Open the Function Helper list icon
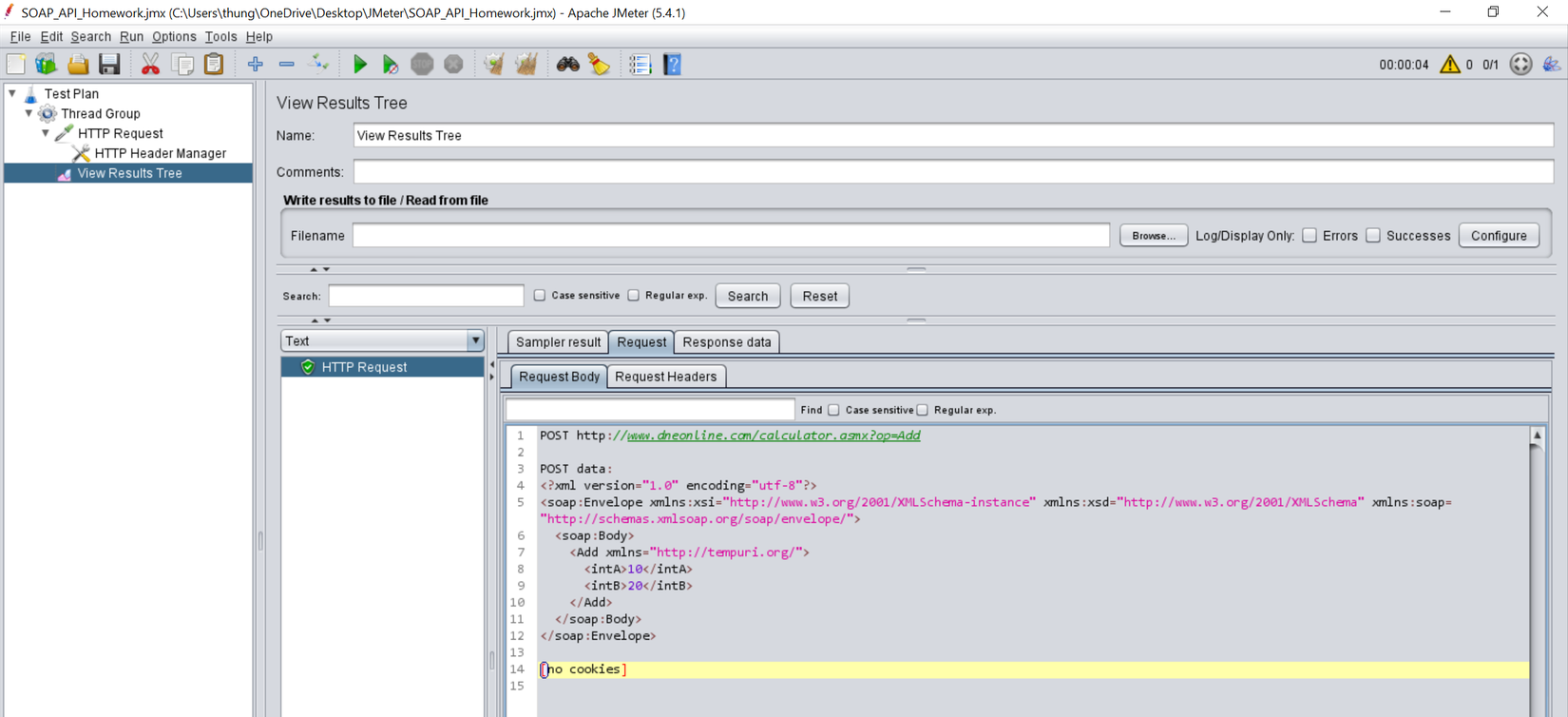The width and height of the screenshot is (1568, 717). click(640, 65)
